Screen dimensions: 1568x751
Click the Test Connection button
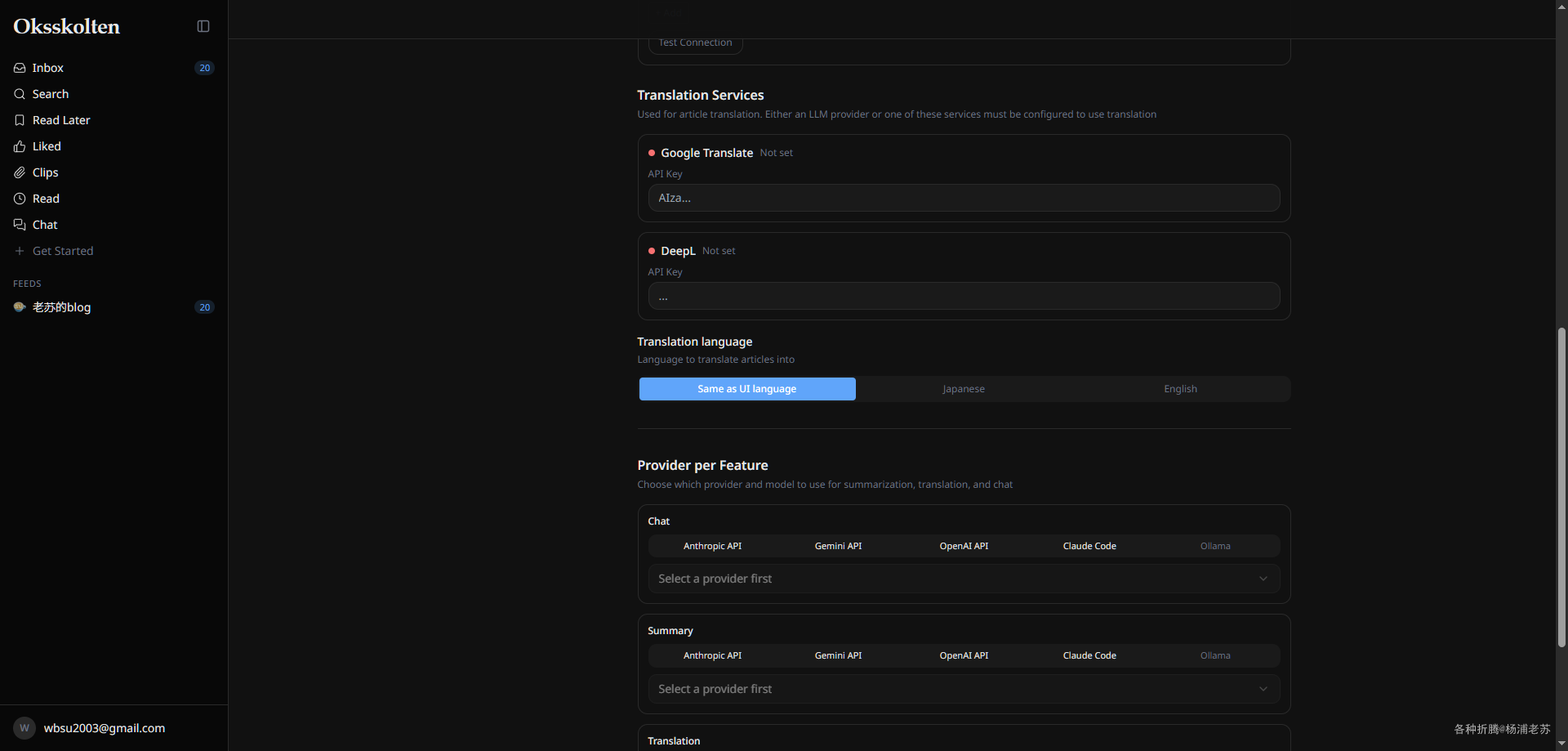[x=695, y=44]
